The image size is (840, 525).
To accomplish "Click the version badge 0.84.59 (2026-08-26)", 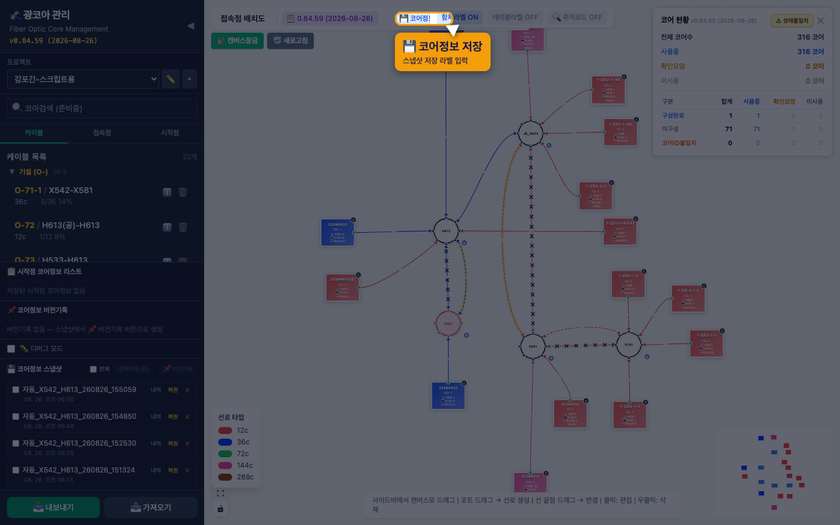I will pyautogui.click(x=330, y=18).
